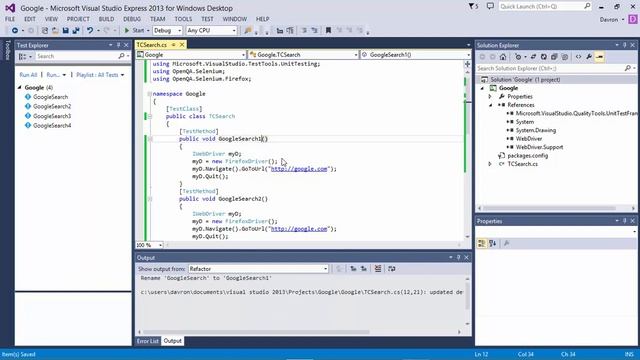The width and height of the screenshot is (640, 360).
Task: Open the notifications flag icon
Action: 472,6
